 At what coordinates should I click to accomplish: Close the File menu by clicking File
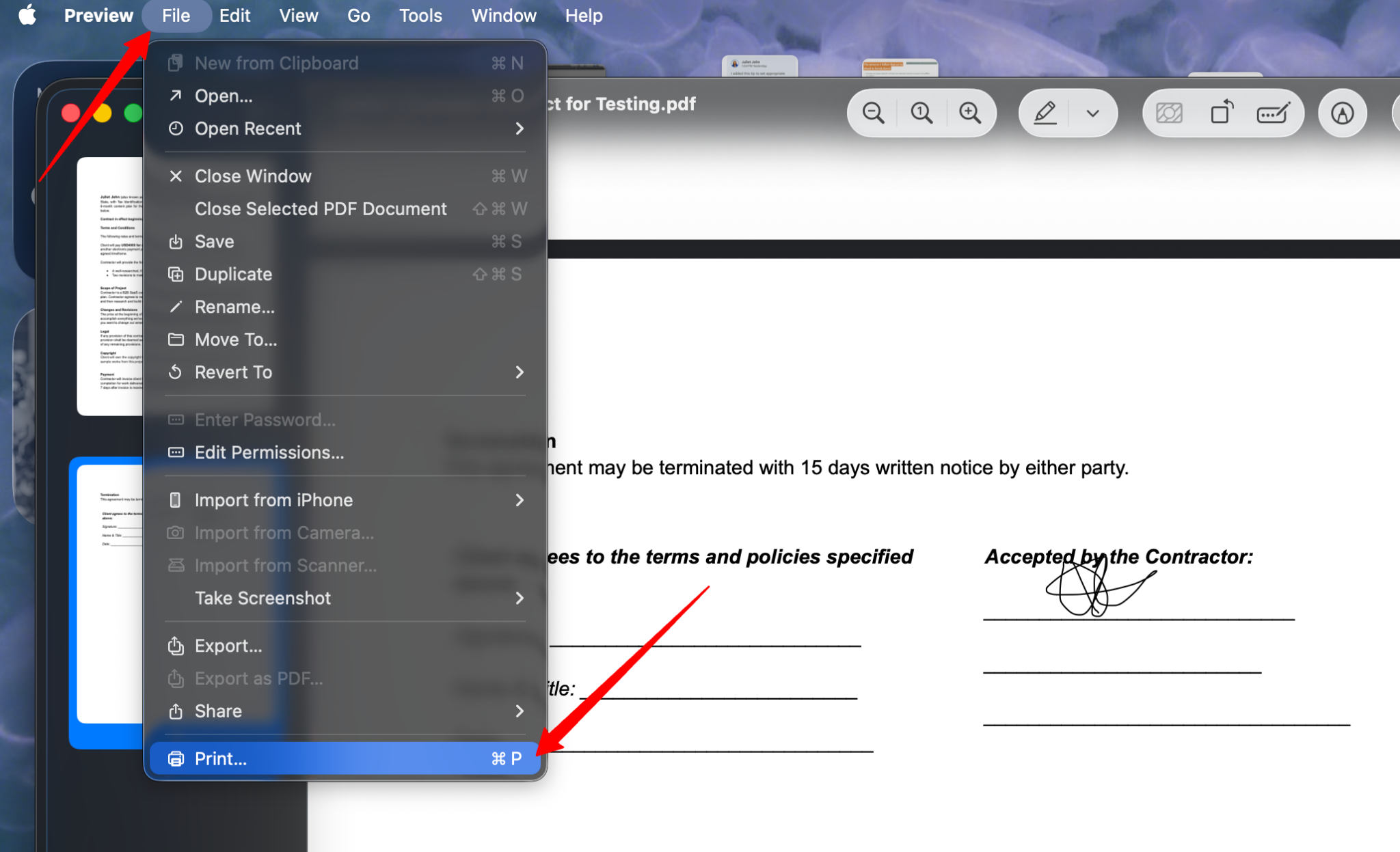click(176, 15)
